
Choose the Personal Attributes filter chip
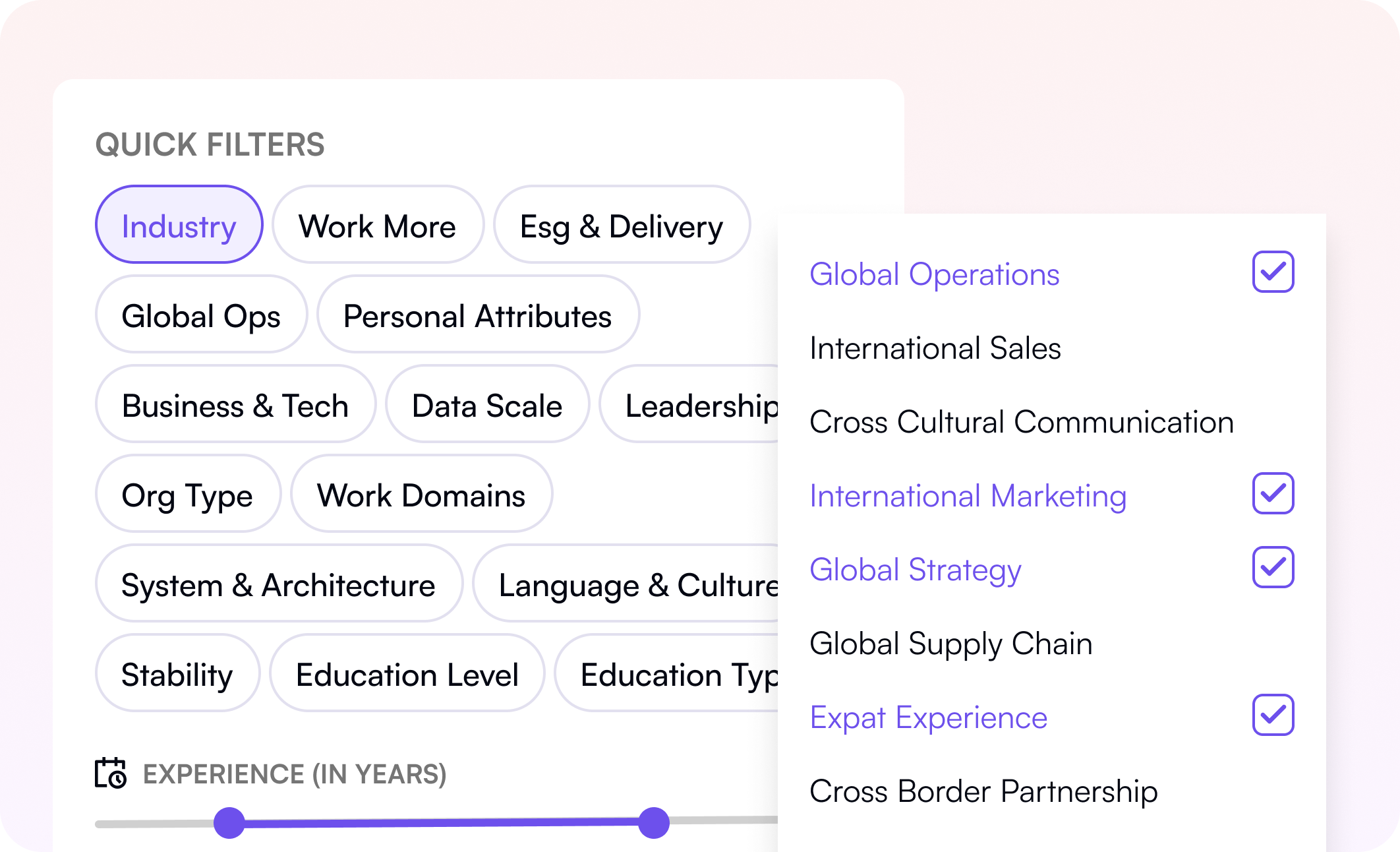point(478,315)
